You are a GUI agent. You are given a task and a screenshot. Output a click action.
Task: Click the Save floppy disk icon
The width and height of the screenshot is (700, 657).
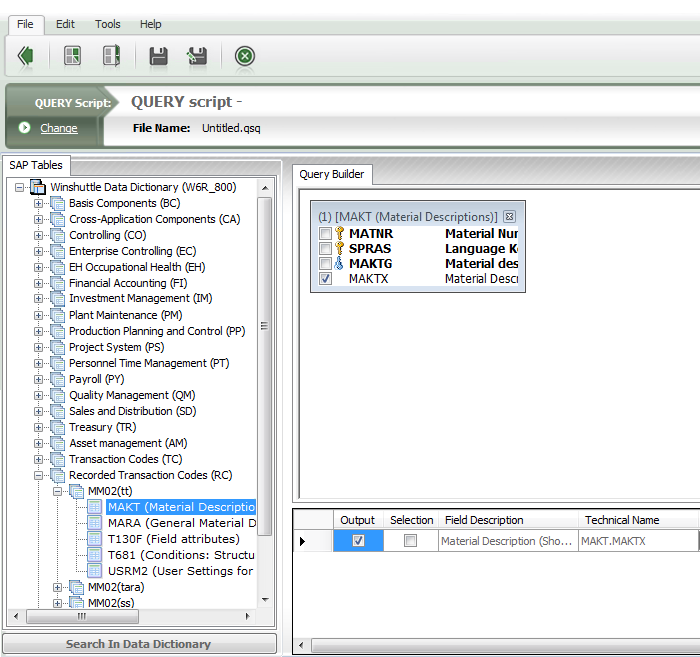158,56
